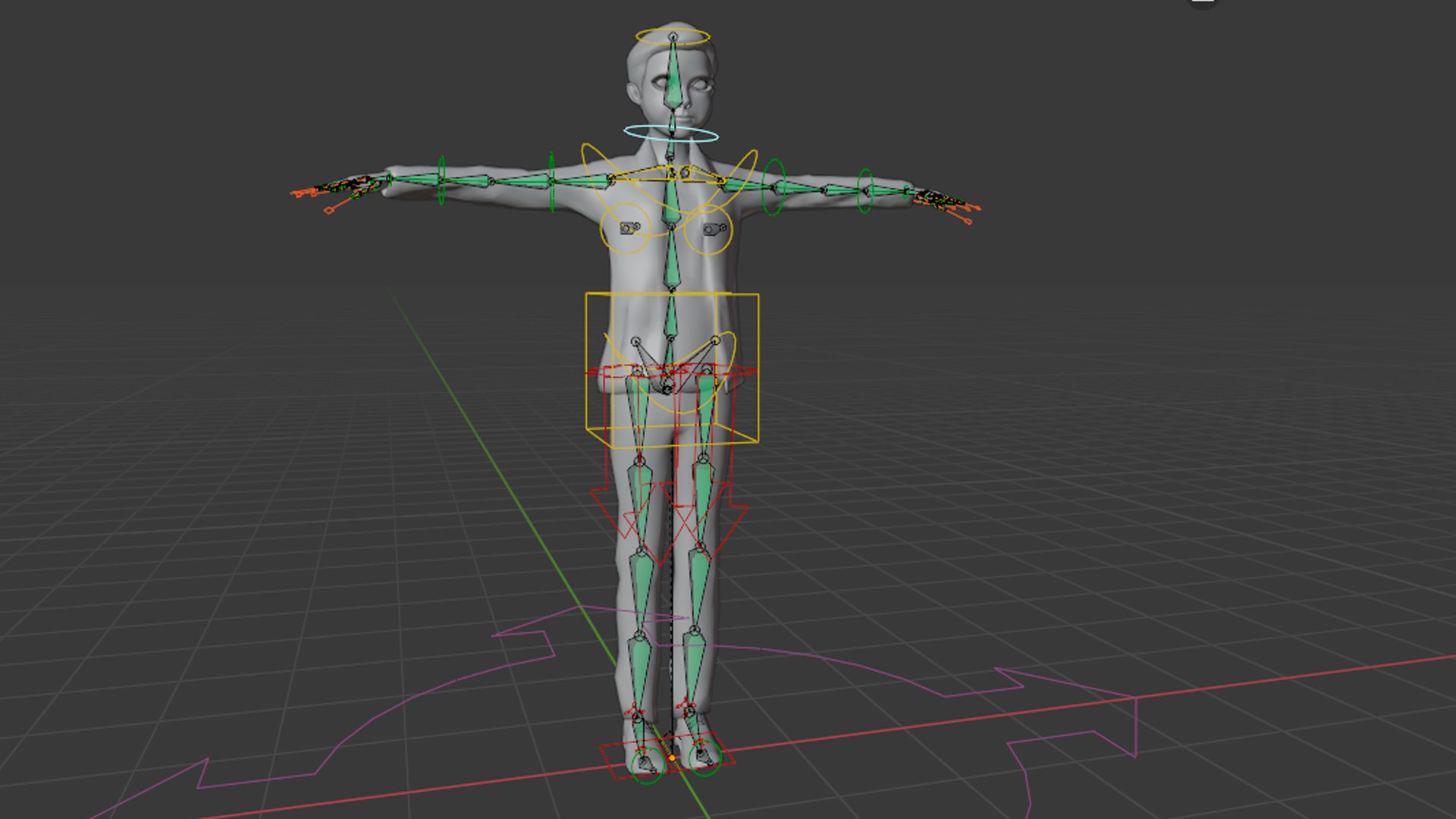This screenshot has width=1456, height=819.
Task: Select the cyan neck ring control
Action: coord(671,134)
